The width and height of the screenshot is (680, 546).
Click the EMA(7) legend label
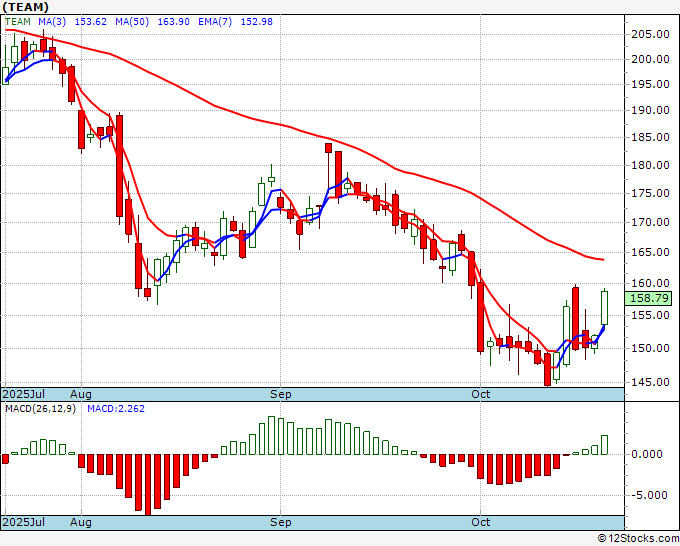click(215, 22)
